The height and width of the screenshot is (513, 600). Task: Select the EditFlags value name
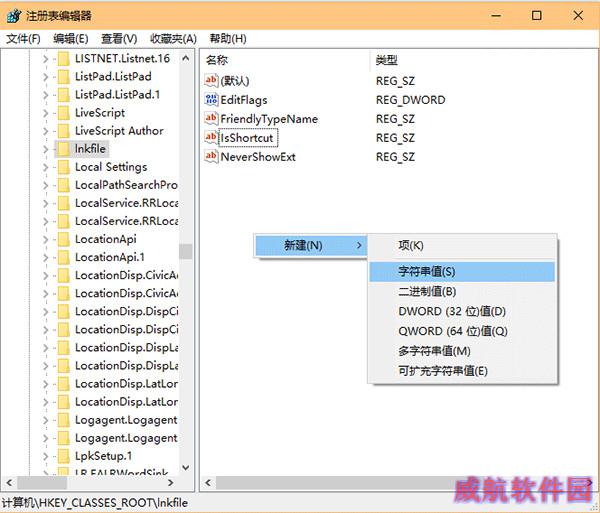[x=244, y=100]
